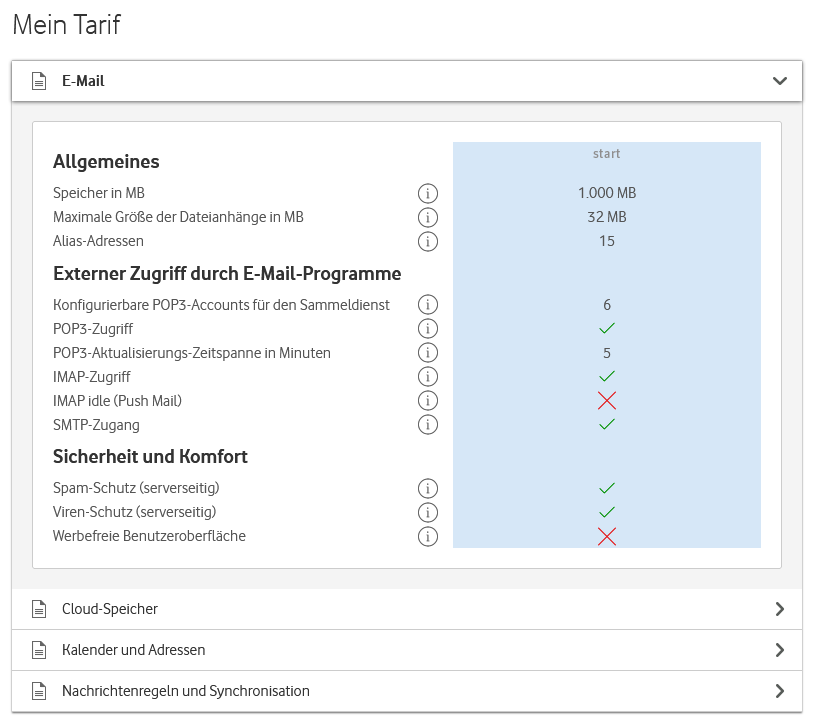Select the Cloud-Speicher section title
This screenshot has height=725, width=814.
[x=110, y=609]
